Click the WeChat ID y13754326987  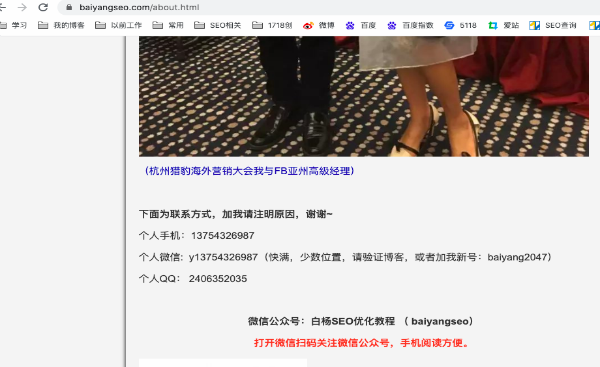click(223, 257)
